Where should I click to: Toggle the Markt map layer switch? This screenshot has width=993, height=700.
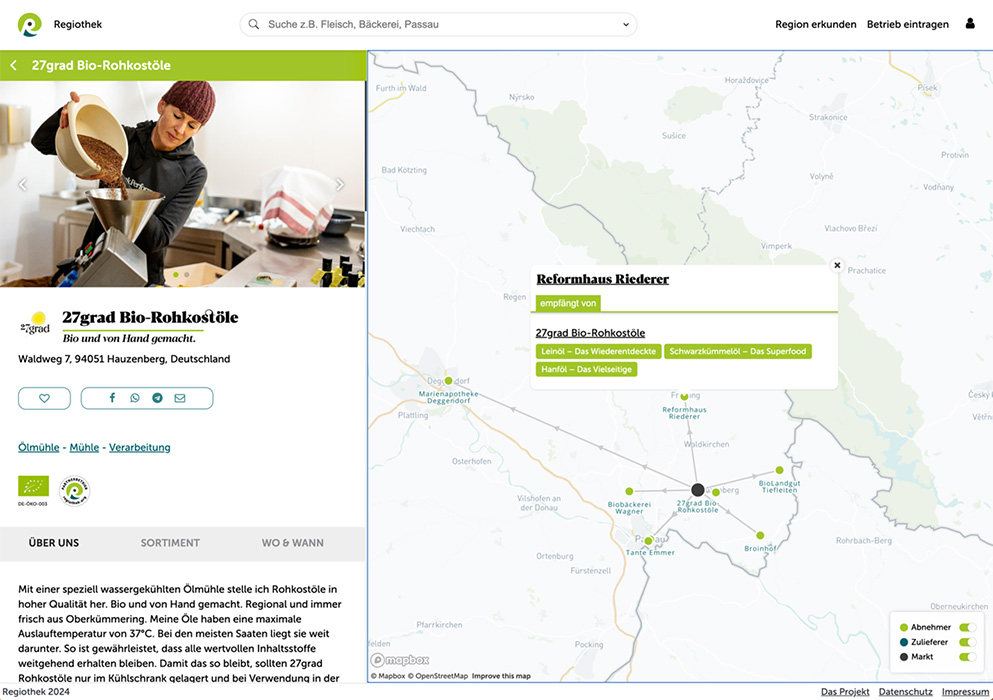click(x=967, y=657)
